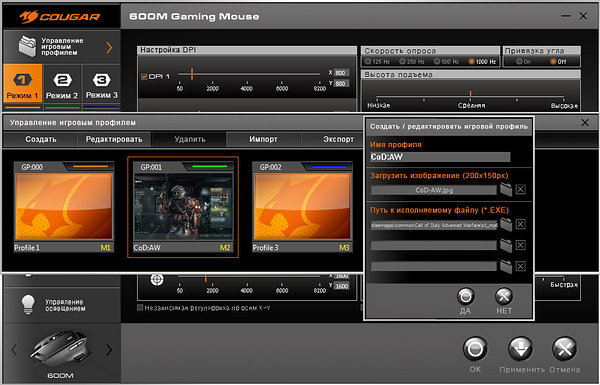The width and height of the screenshot is (600, 385).
Task: Open the Создать tab
Action: coord(41,139)
